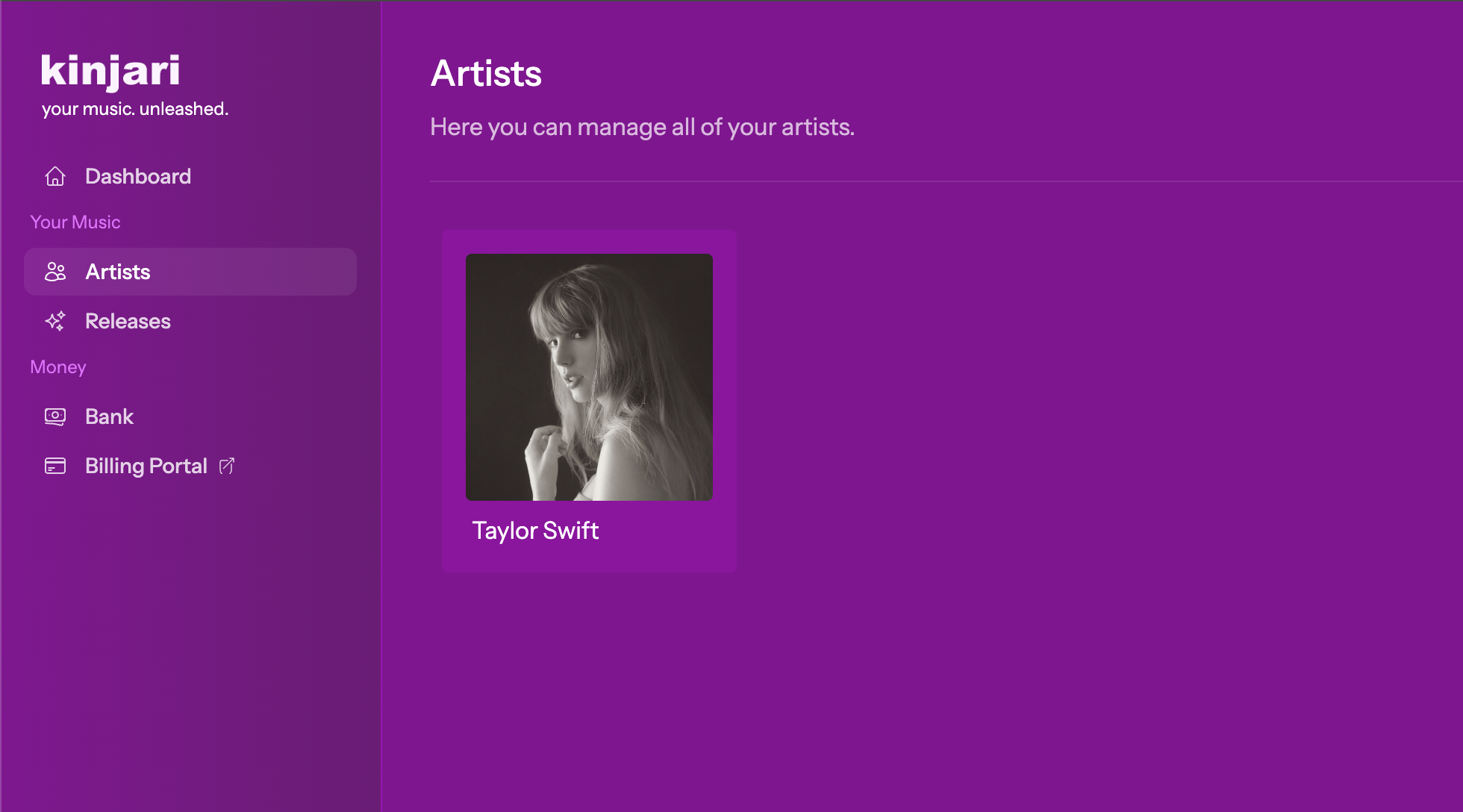Open the Bank page

point(190,416)
